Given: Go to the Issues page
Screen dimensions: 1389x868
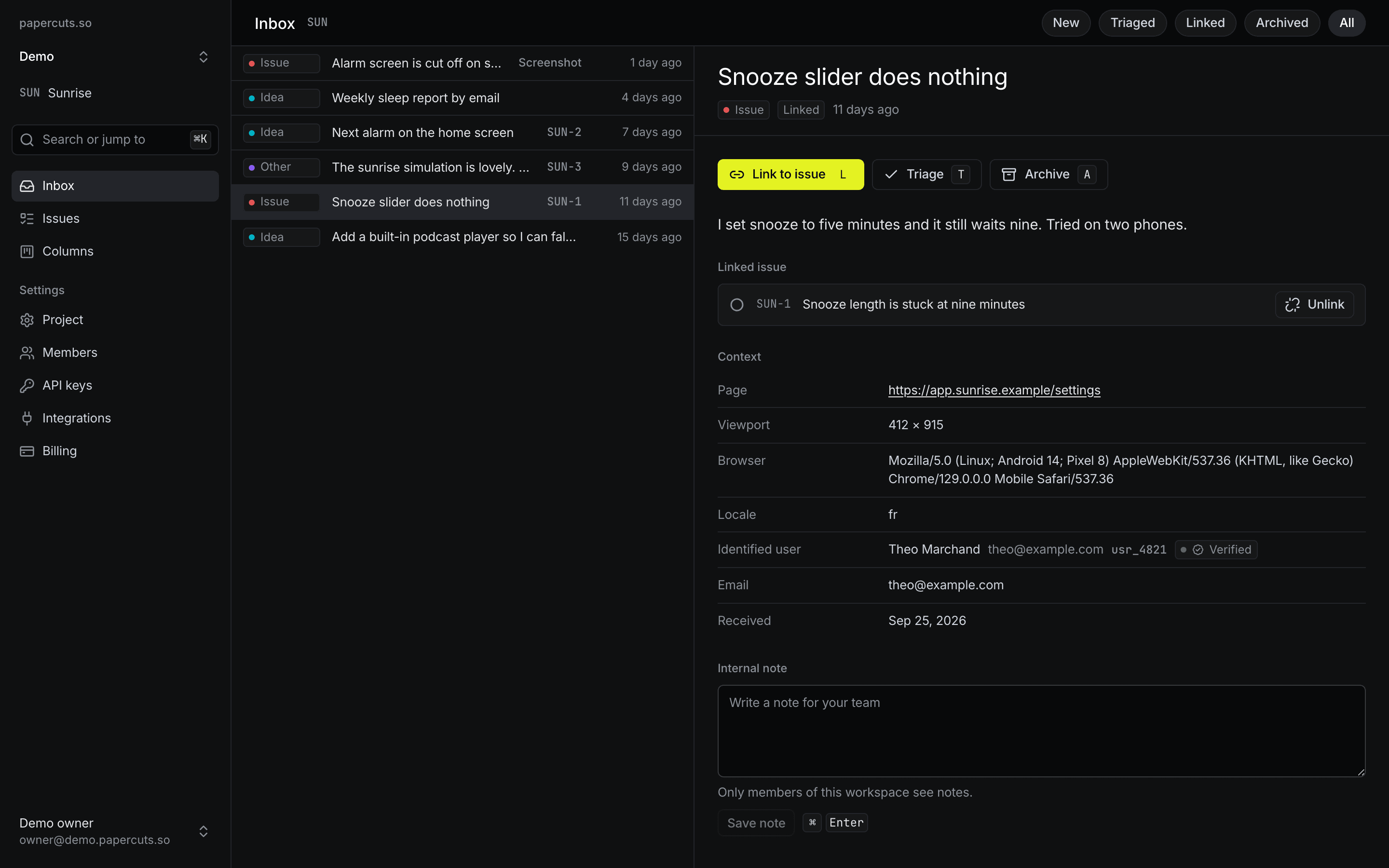Looking at the screenshot, I should pyautogui.click(x=115, y=219).
